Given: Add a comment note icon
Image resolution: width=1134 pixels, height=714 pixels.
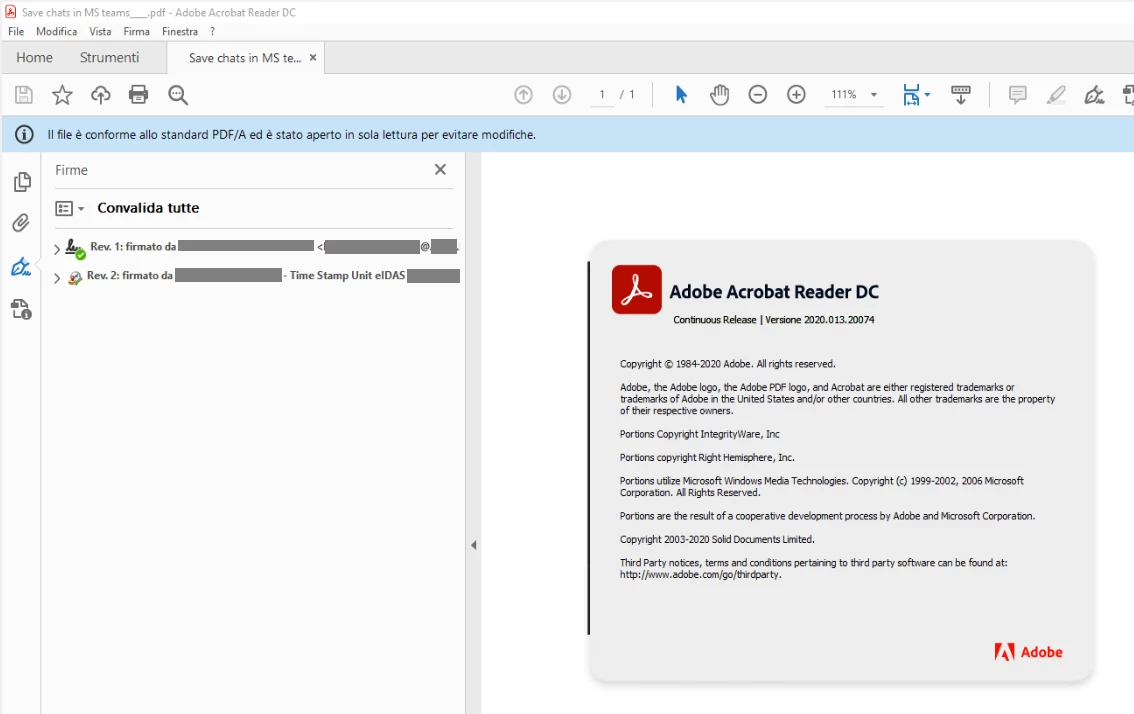Looking at the screenshot, I should click(1018, 95).
